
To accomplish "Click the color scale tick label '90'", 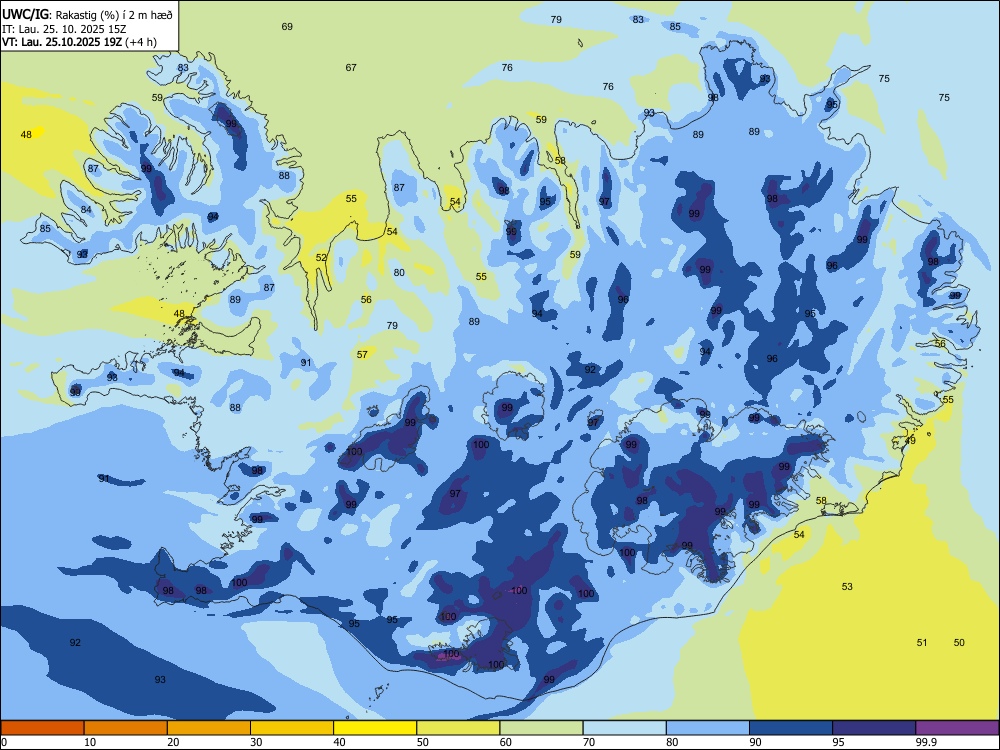I will [755, 742].
